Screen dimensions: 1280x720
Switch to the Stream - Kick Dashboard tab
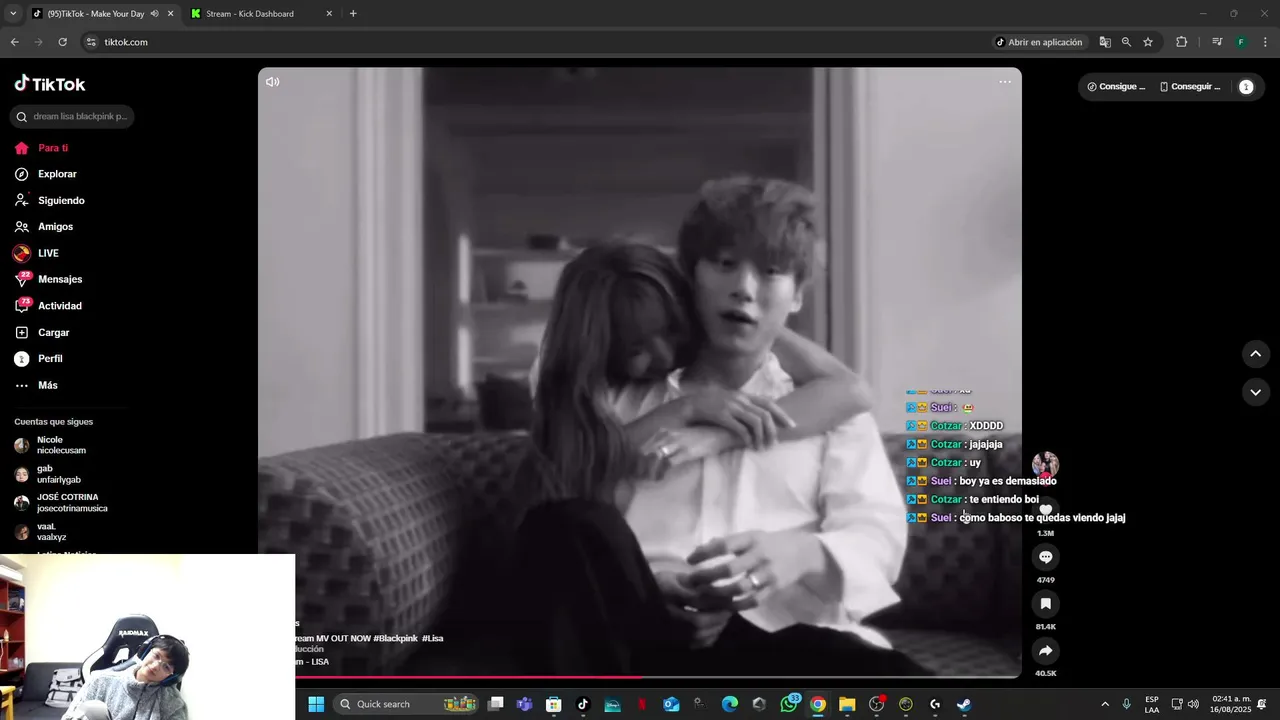[x=260, y=14]
